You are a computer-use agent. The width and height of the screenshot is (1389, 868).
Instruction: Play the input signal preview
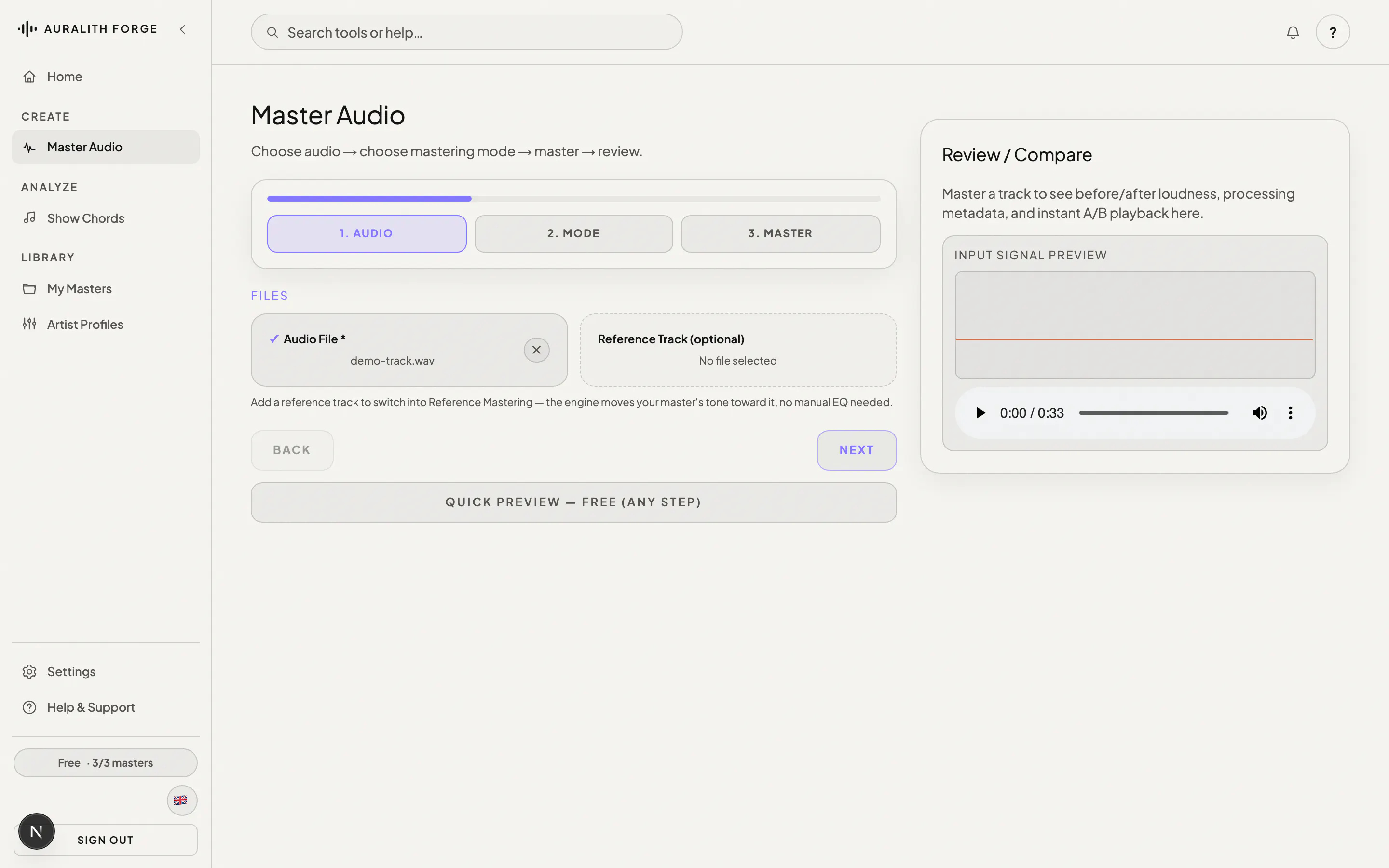(x=980, y=413)
